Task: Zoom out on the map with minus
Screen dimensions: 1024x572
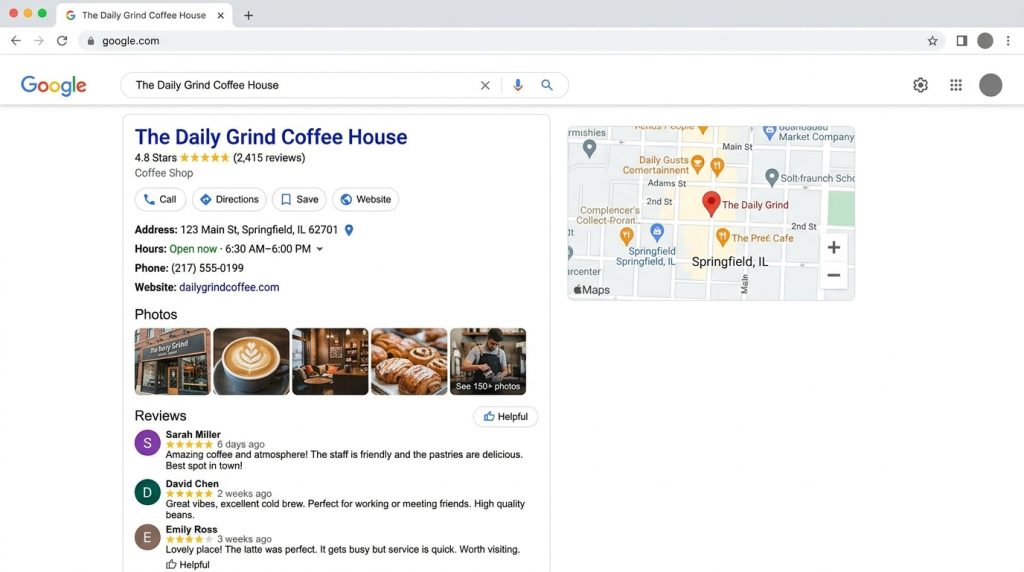Action: [x=834, y=275]
